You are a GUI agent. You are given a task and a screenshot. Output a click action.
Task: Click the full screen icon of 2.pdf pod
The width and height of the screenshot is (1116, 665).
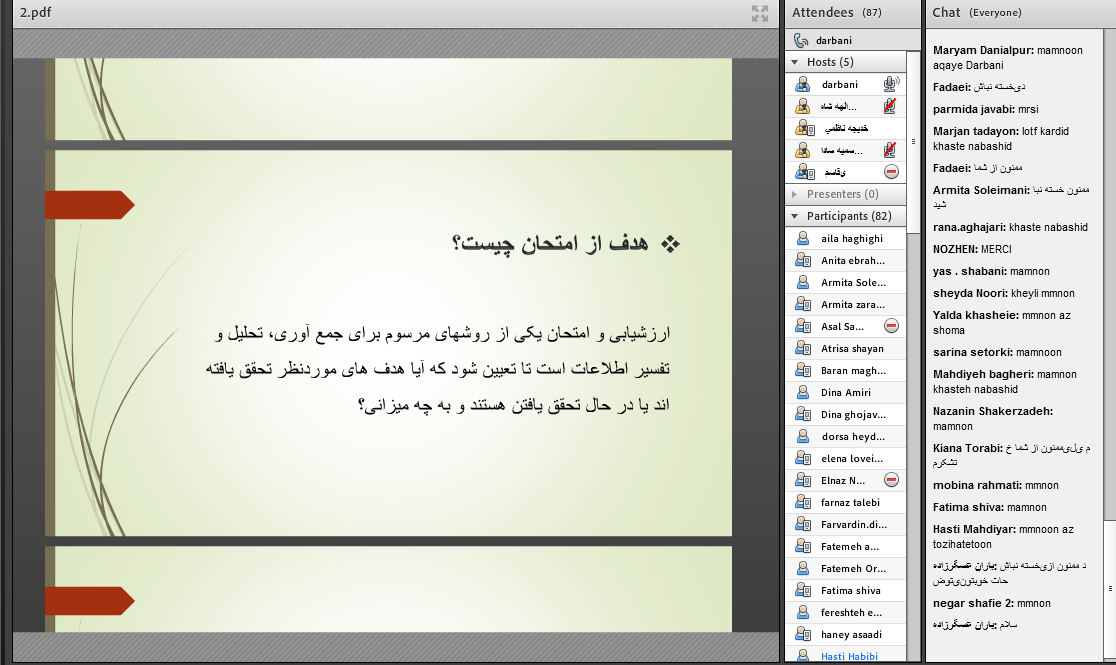click(x=760, y=13)
